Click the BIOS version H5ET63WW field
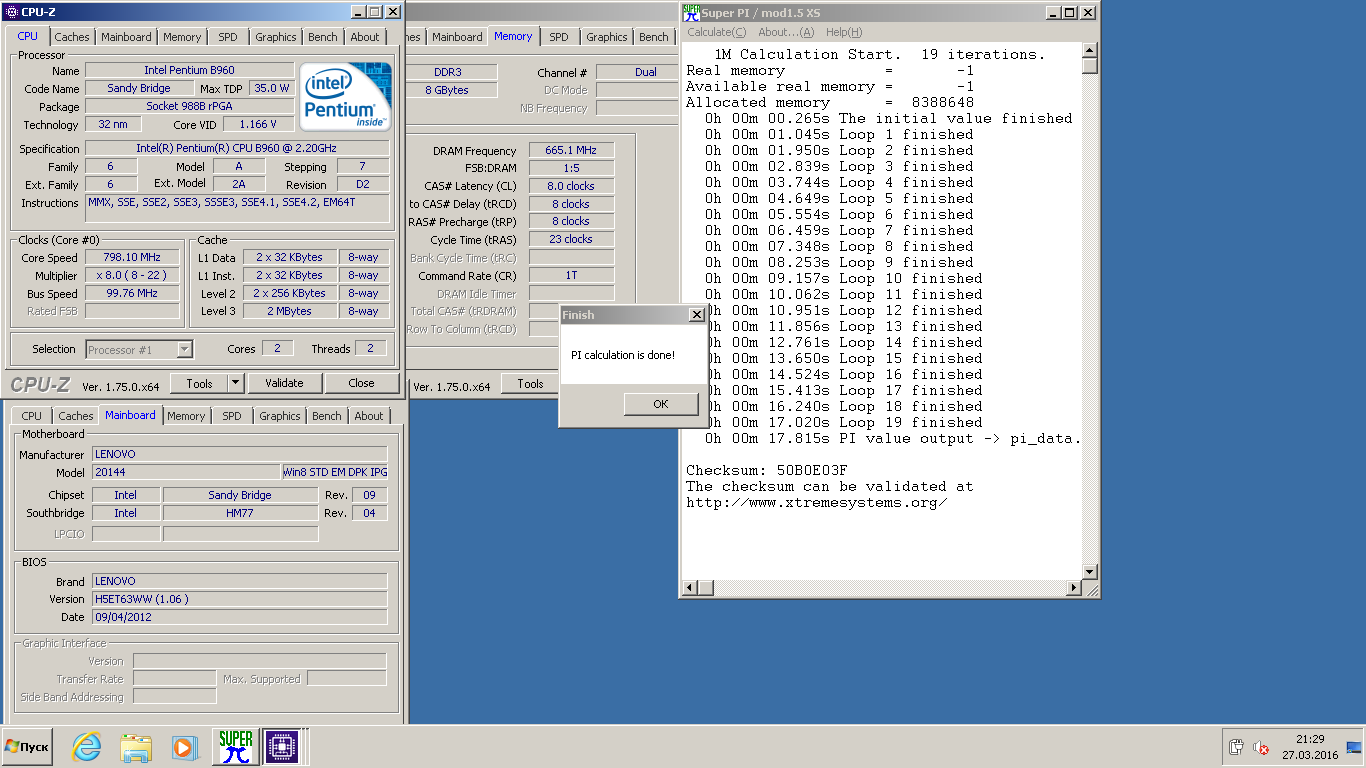1366x768 pixels. click(239, 599)
